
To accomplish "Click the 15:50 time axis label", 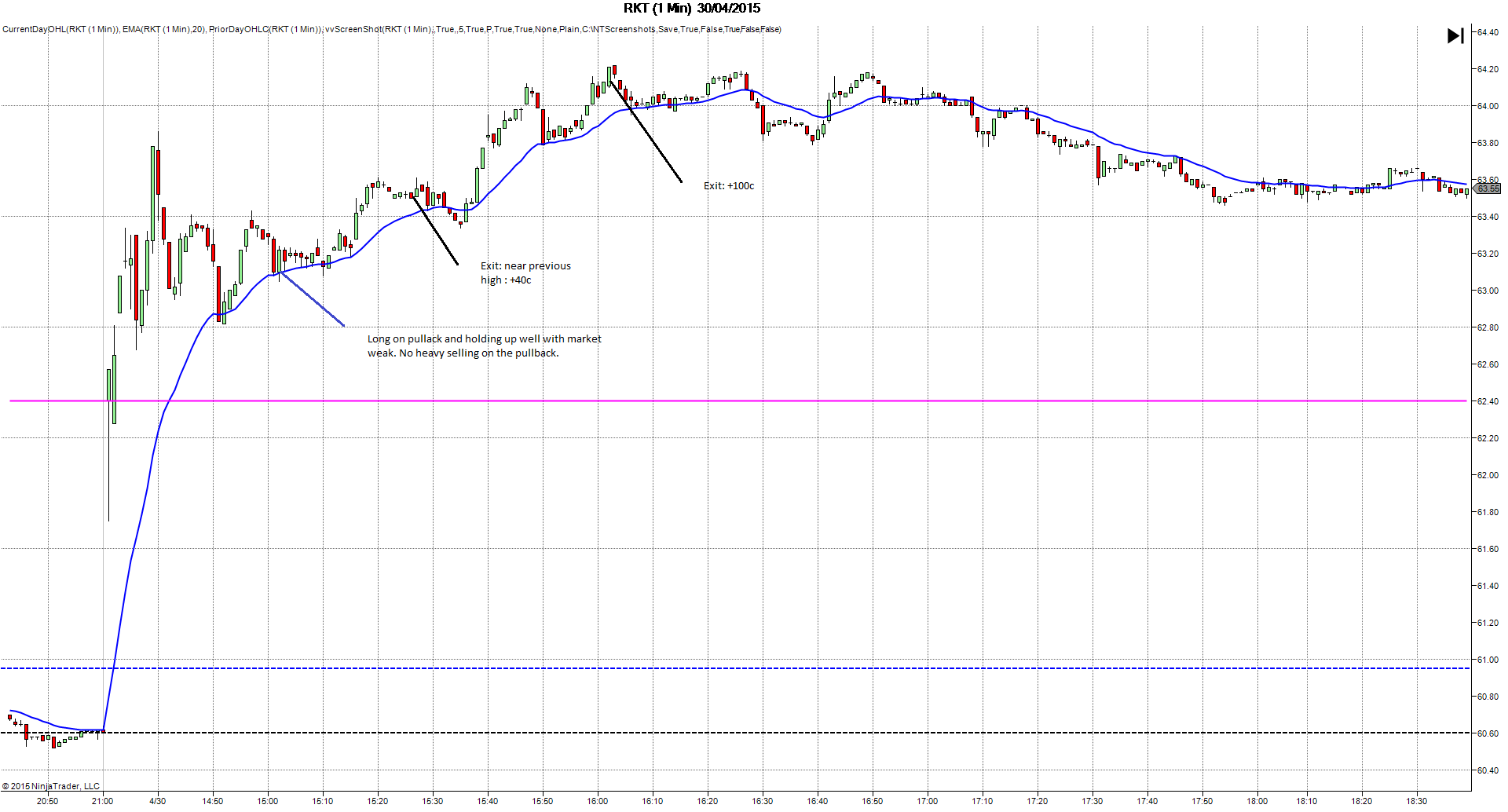I will (542, 801).
